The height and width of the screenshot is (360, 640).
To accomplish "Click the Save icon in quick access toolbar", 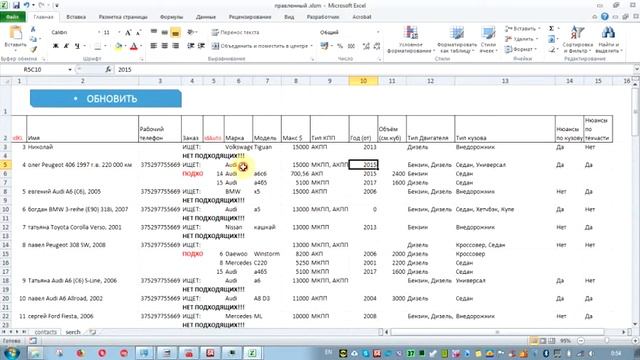I will [x=16, y=5].
